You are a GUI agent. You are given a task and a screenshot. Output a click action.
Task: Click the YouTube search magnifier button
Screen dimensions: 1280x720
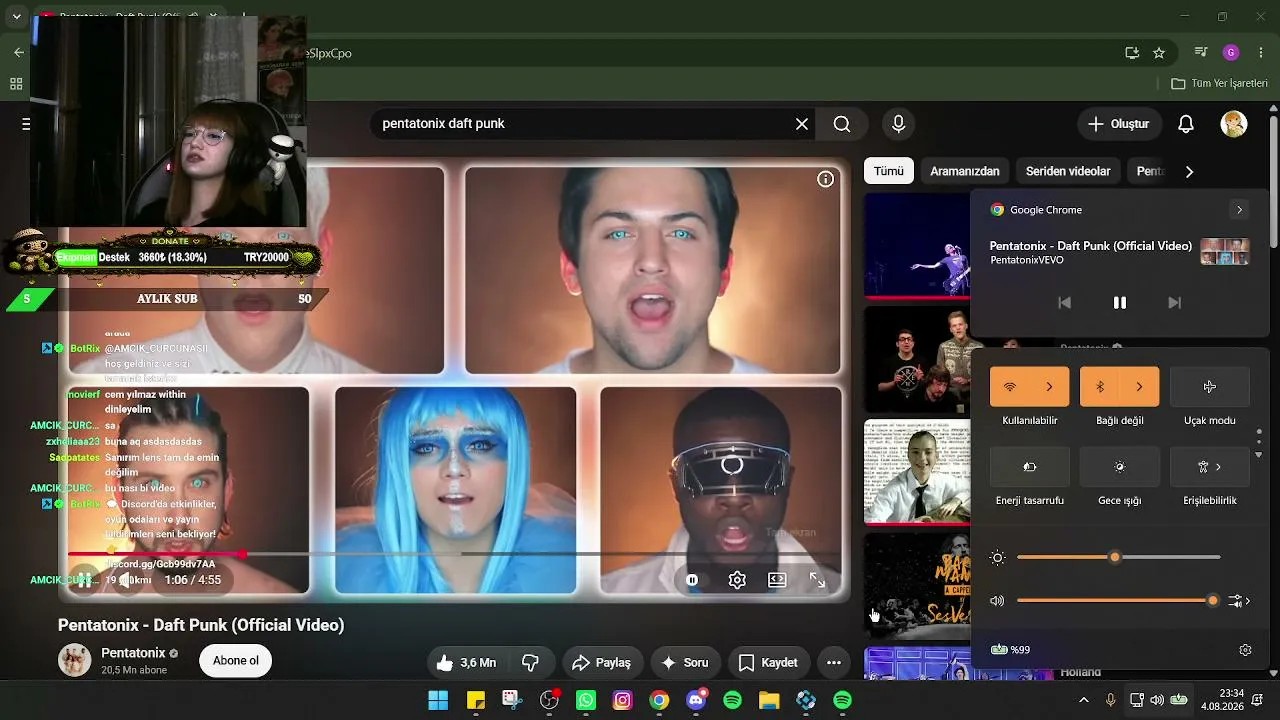842,124
